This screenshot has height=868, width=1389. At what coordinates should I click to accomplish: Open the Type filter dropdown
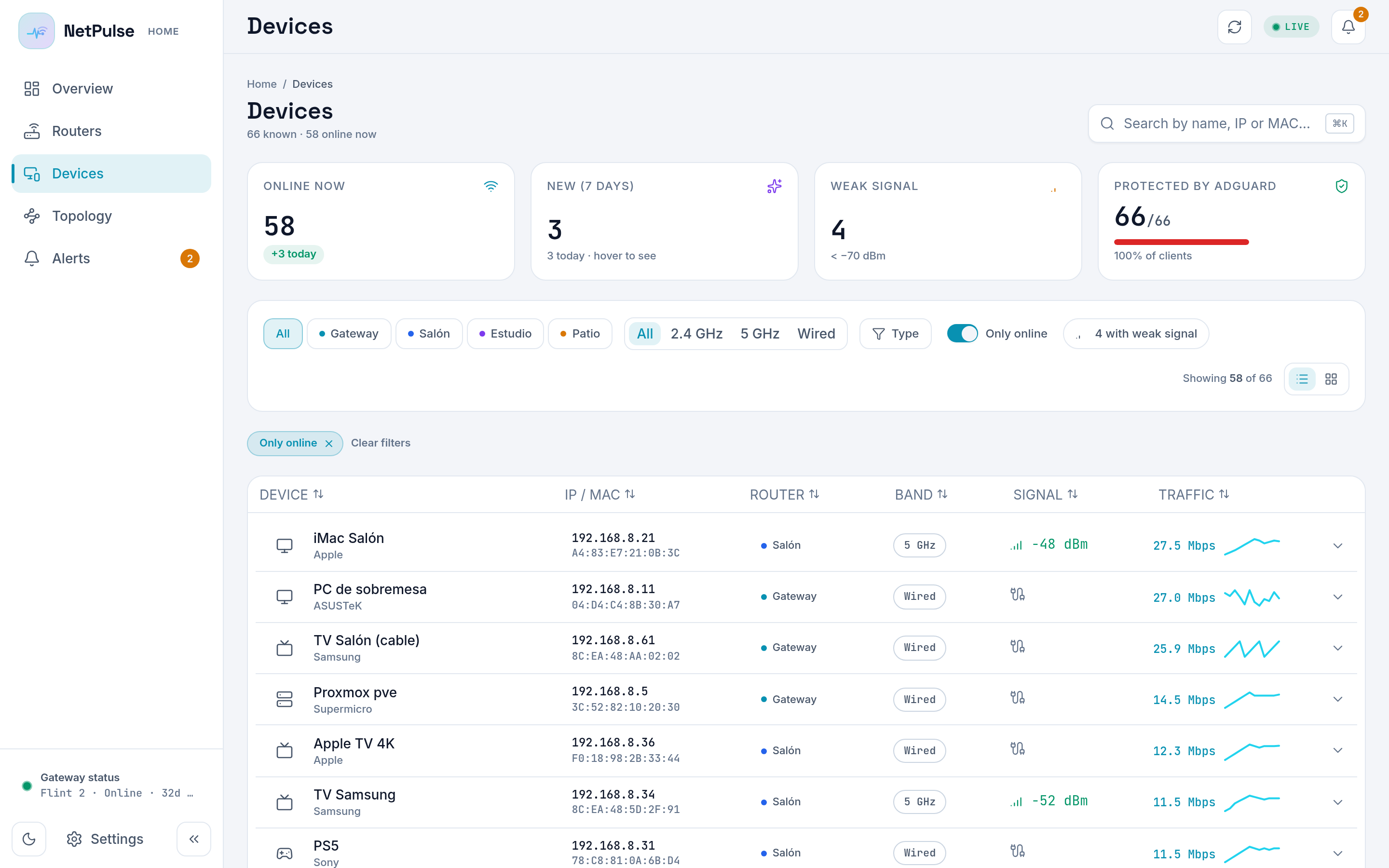(895, 334)
